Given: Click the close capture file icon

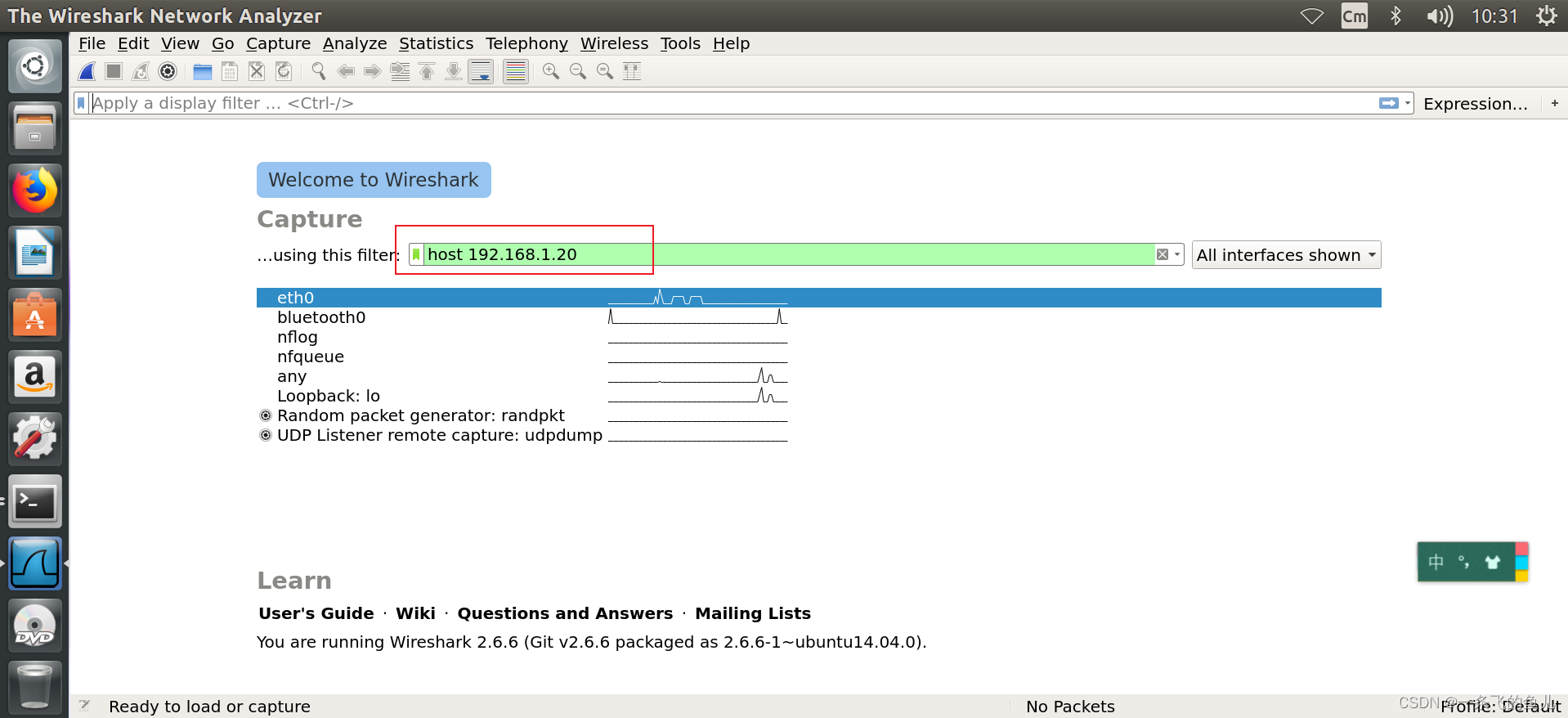Looking at the screenshot, I should pos(257,72).
